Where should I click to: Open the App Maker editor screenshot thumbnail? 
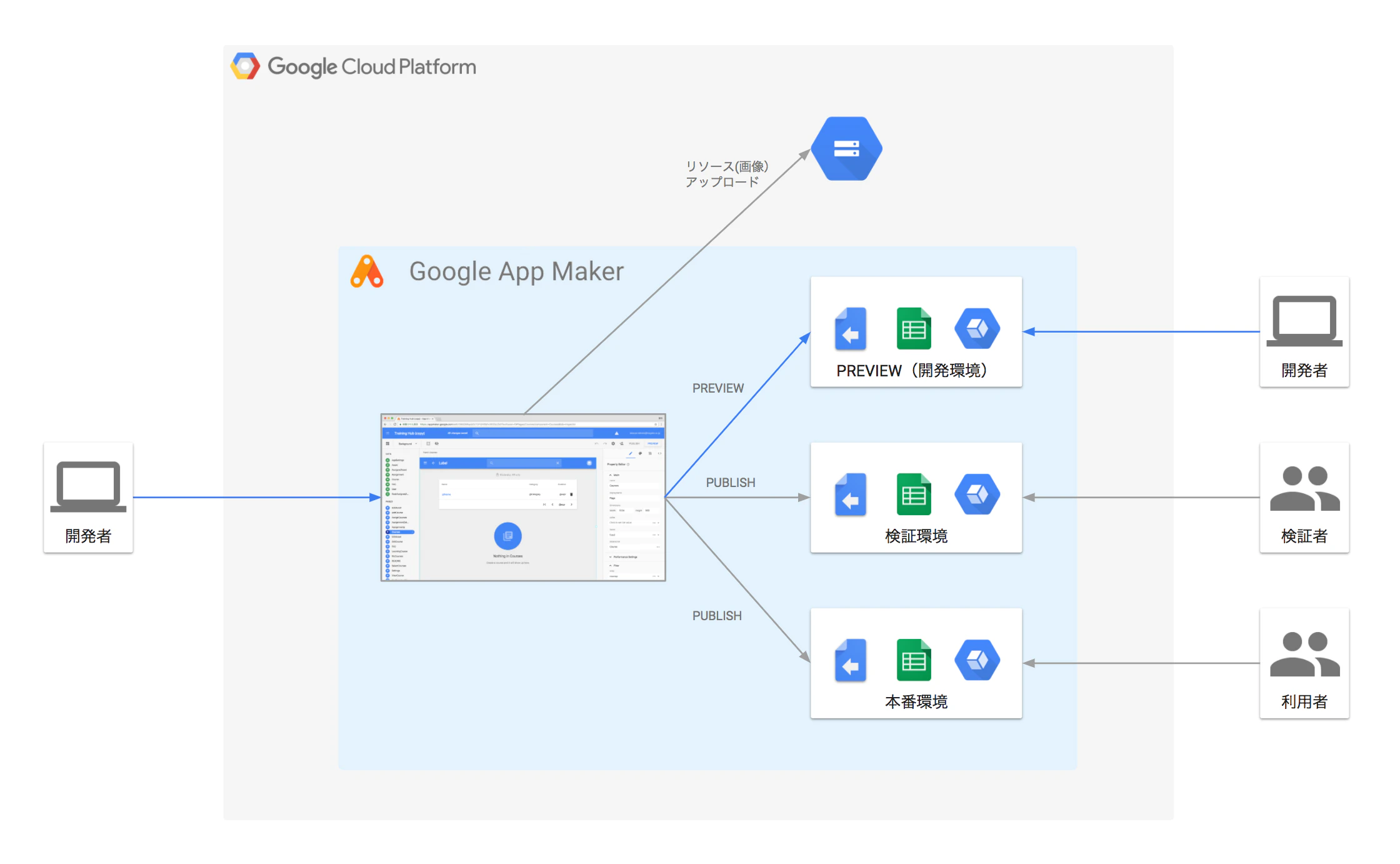click(523, 498)
